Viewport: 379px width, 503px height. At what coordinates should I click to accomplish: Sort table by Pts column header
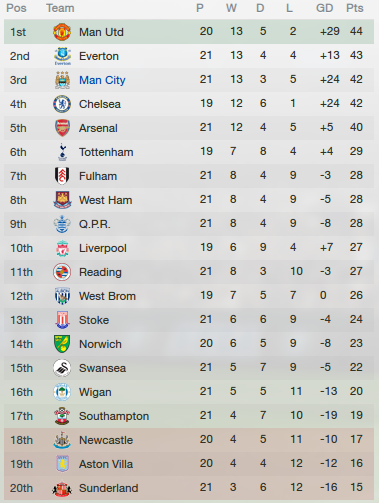point(355,8)
